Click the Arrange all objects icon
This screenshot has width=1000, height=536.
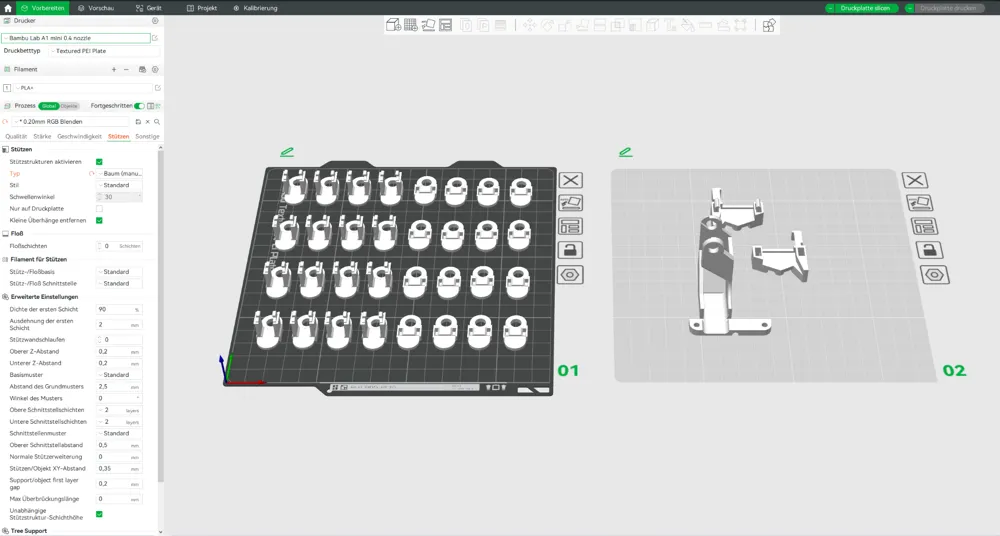(x=445, y=25)
